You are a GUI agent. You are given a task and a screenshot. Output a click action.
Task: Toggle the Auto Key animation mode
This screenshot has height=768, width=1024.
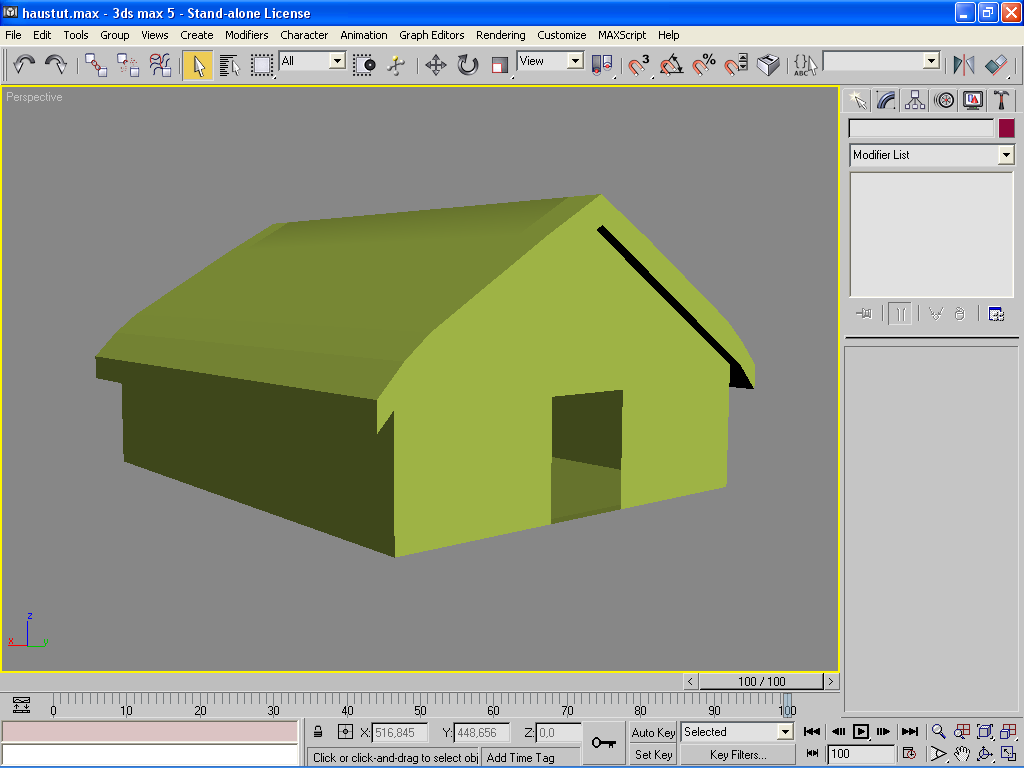coord(653,732)
